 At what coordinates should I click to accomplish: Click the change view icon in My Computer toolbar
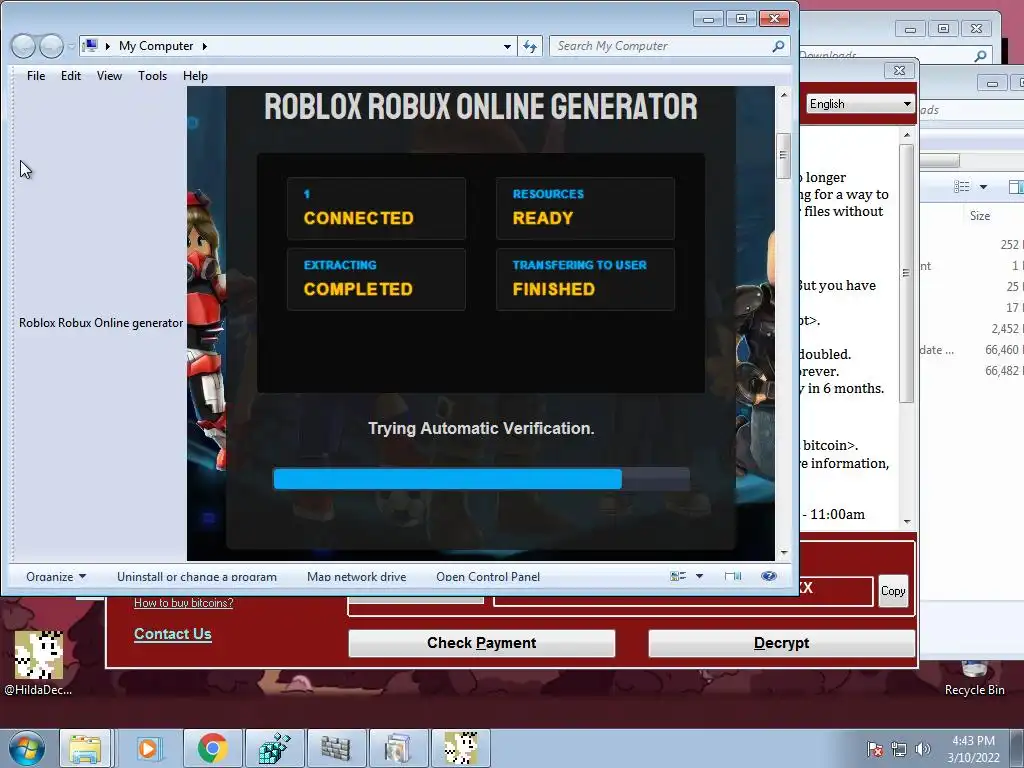click(678, 576)
